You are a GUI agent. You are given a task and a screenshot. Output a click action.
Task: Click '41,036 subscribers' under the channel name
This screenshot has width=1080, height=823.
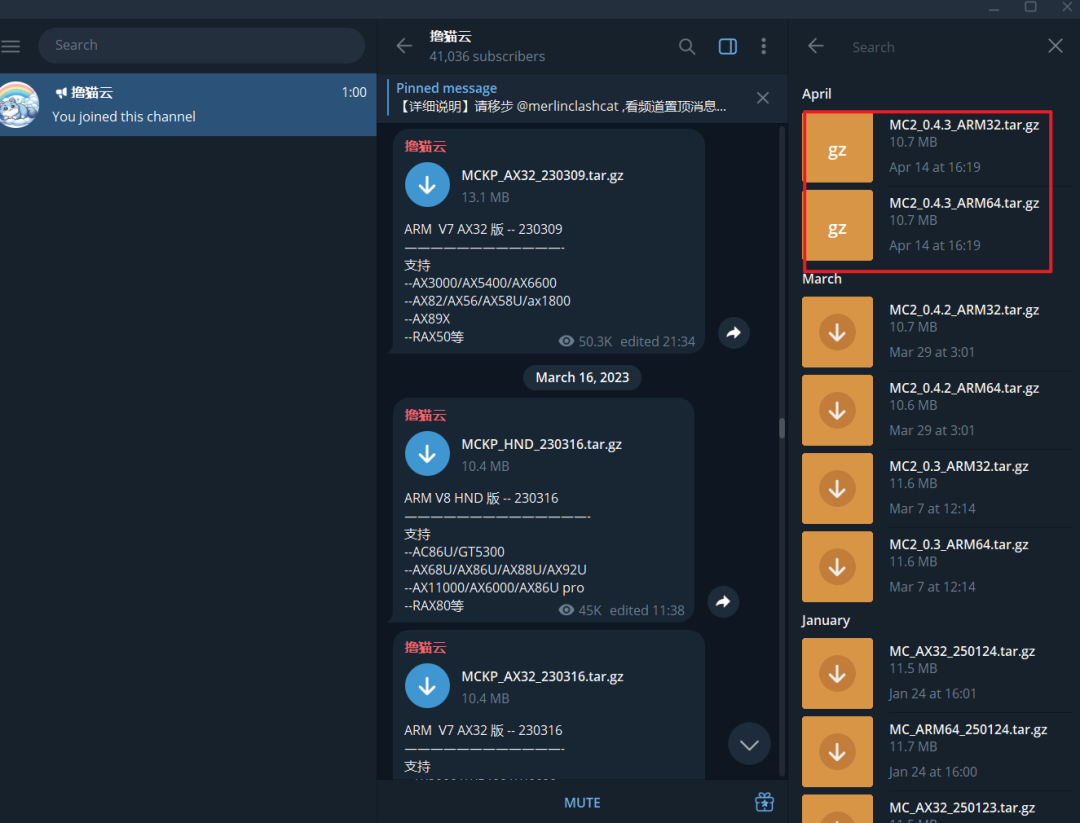[487, 56]
